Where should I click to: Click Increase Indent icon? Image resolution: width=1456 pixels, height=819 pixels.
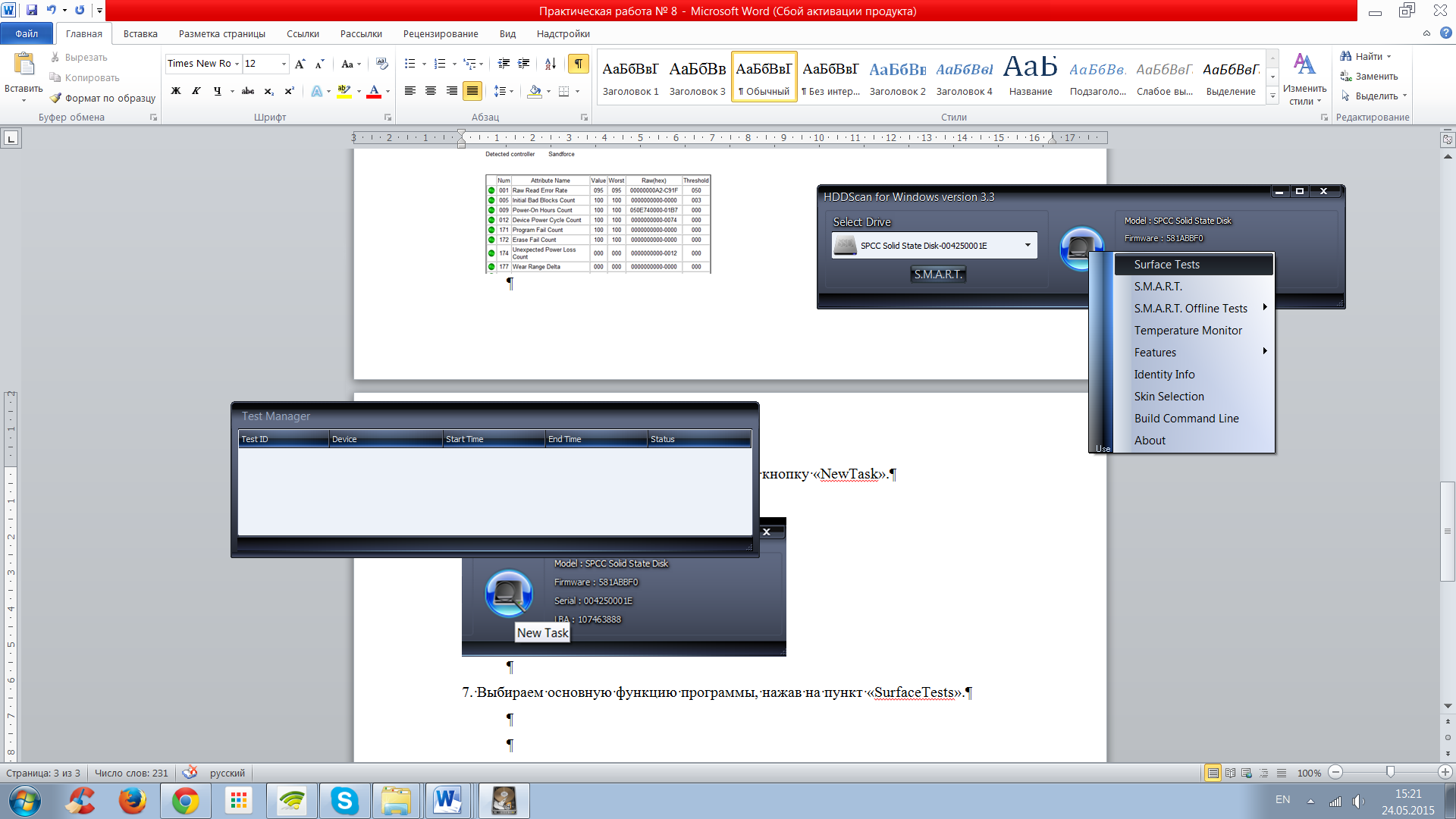tap(523, 64)
